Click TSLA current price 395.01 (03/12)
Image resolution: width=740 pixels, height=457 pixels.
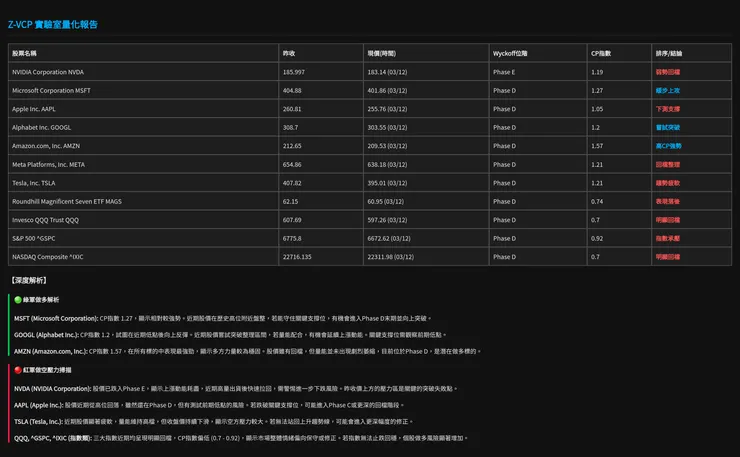click(387, 183)
